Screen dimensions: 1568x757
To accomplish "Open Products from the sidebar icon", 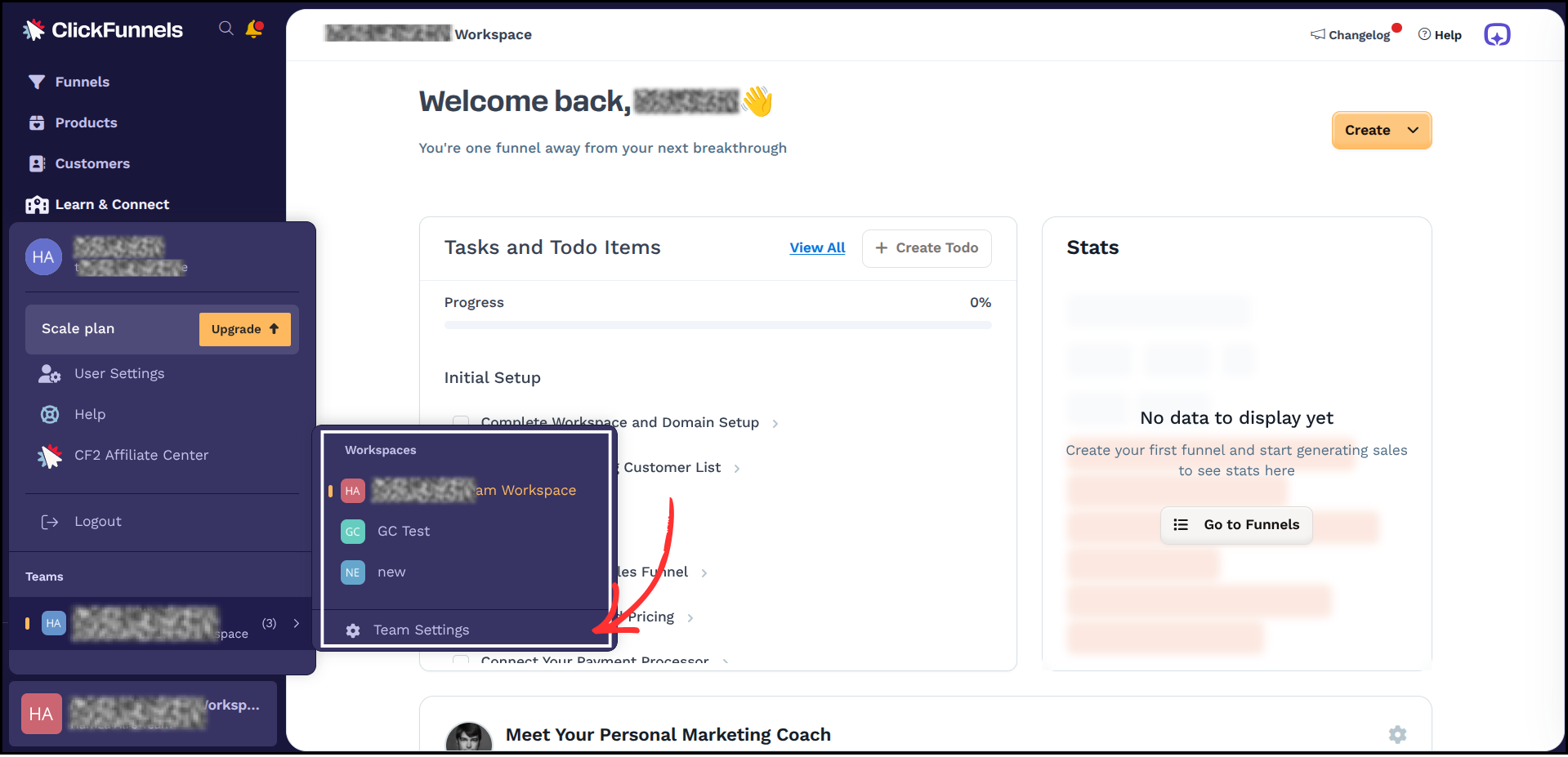I will tap(36, 122).
